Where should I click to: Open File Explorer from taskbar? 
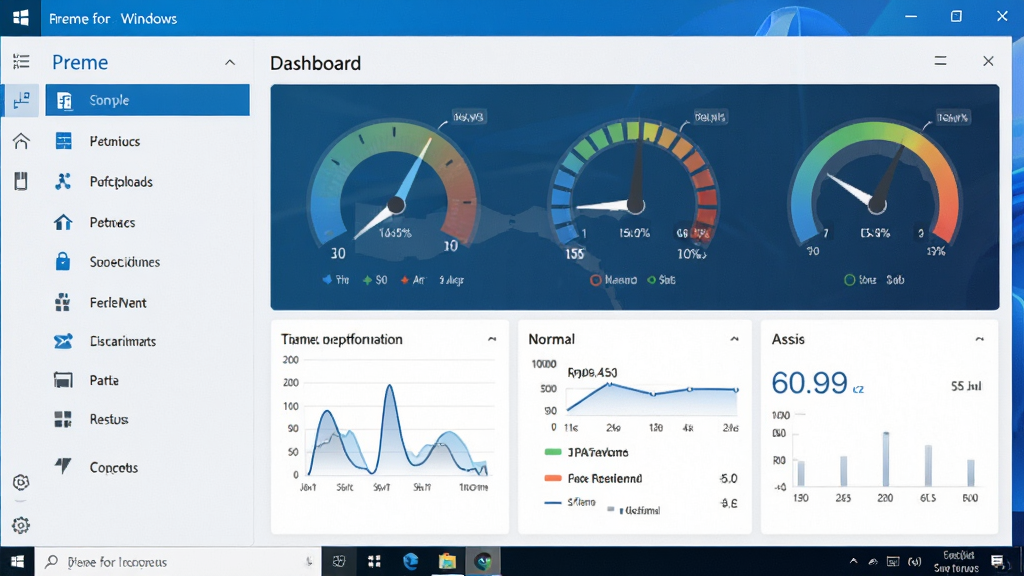point(447,562)
